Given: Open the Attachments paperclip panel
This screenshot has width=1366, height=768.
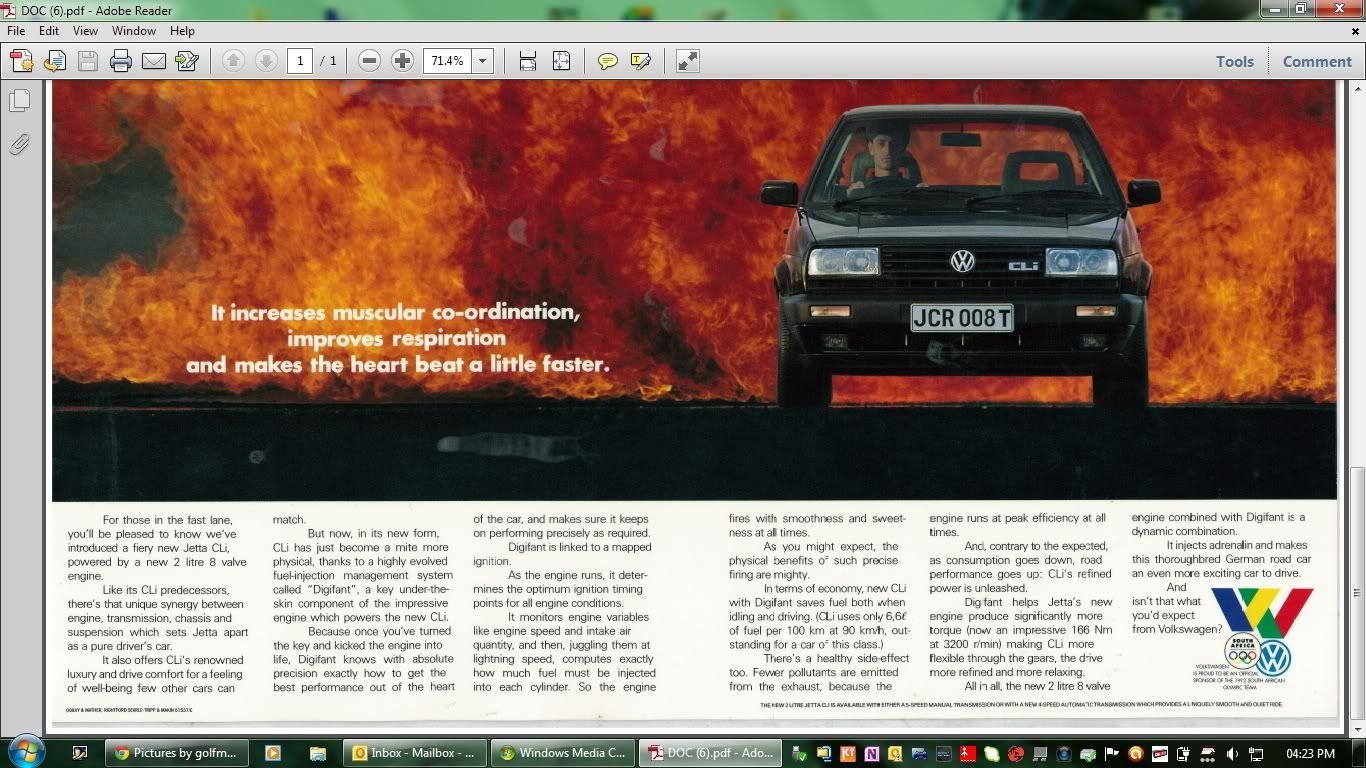Looking at the screenshot, I should click(19, 144).
